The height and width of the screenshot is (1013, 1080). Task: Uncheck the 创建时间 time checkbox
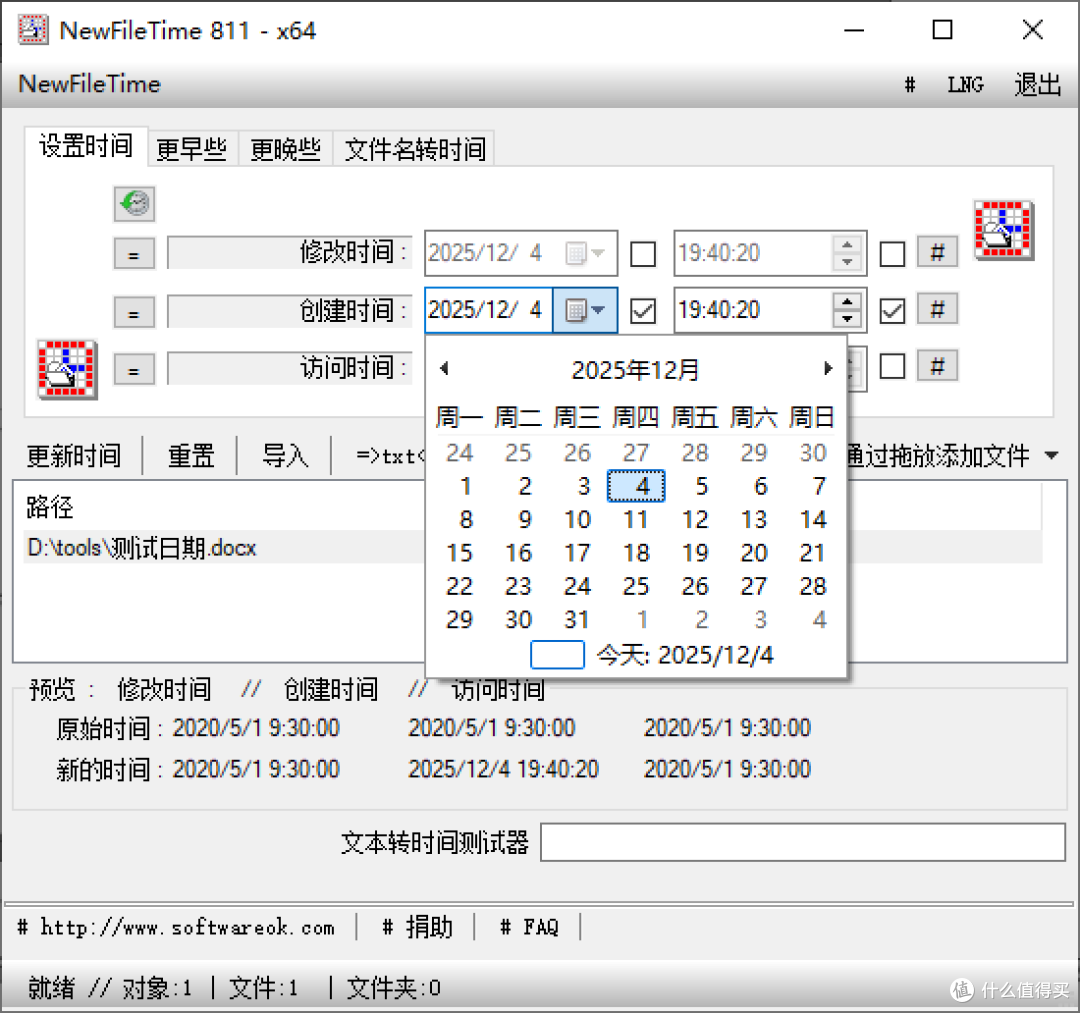892,311
